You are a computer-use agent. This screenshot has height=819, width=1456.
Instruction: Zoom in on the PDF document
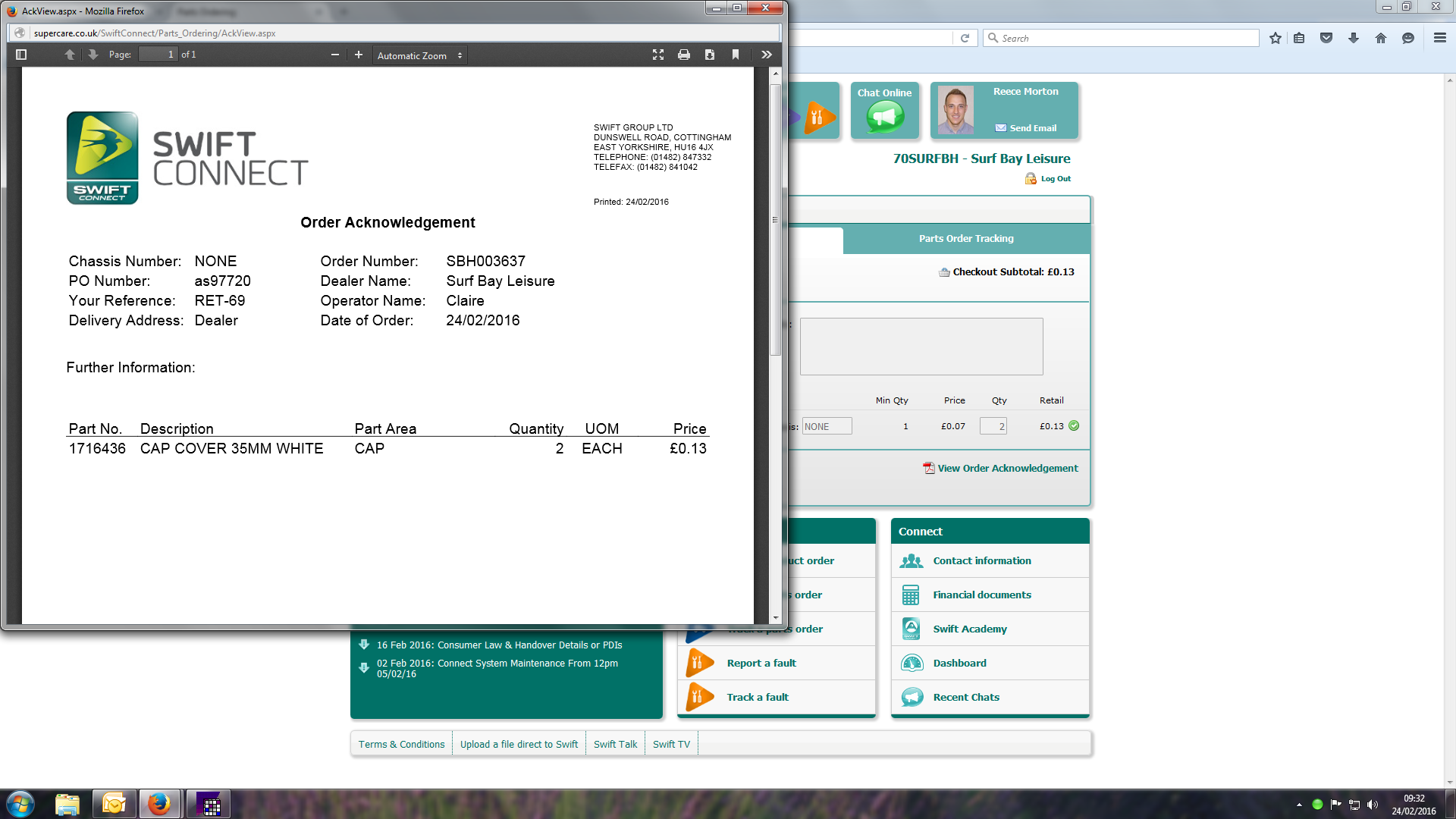click(x=359, y=55)
